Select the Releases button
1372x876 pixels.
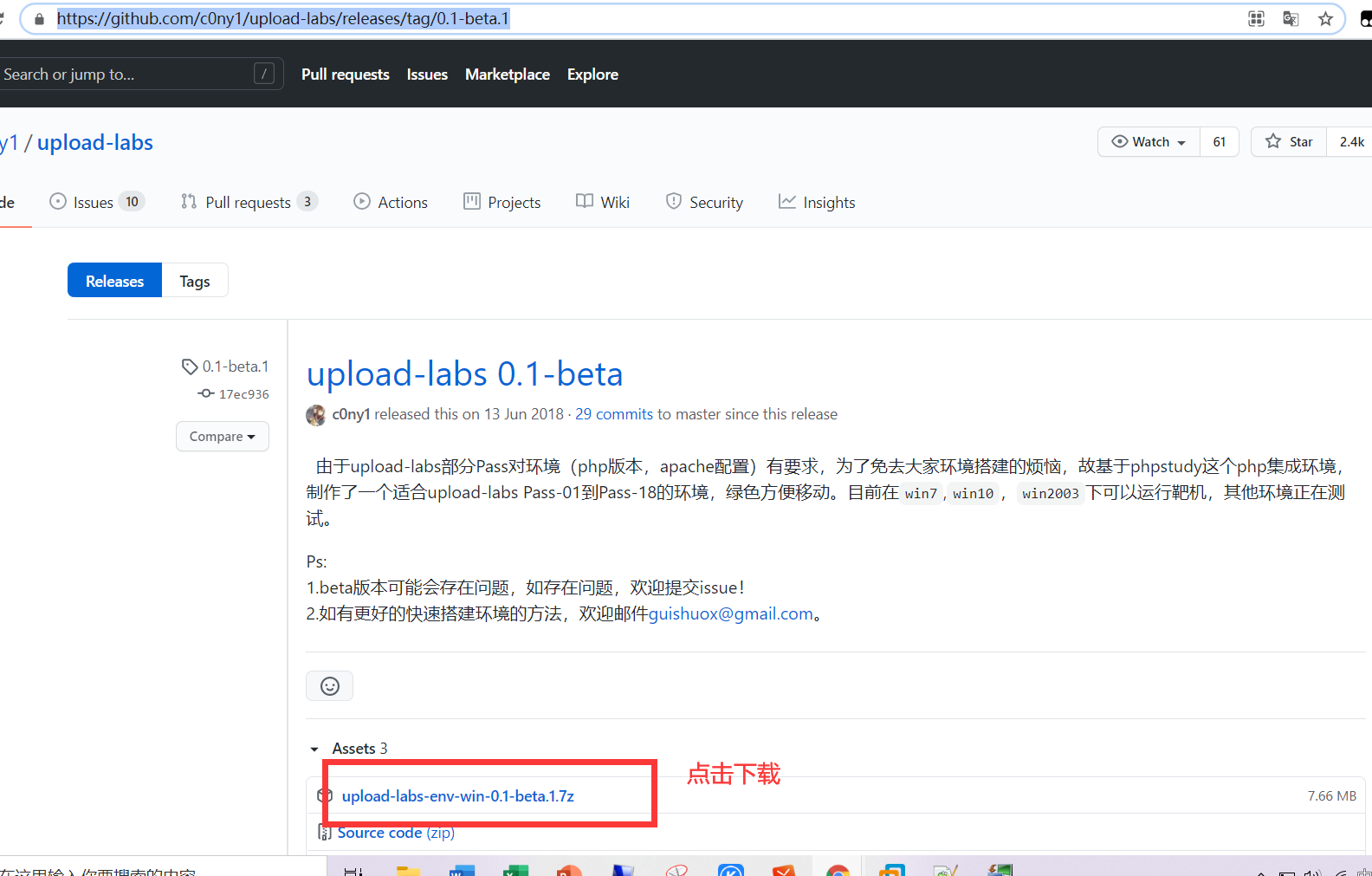click(x=114, y=280)
